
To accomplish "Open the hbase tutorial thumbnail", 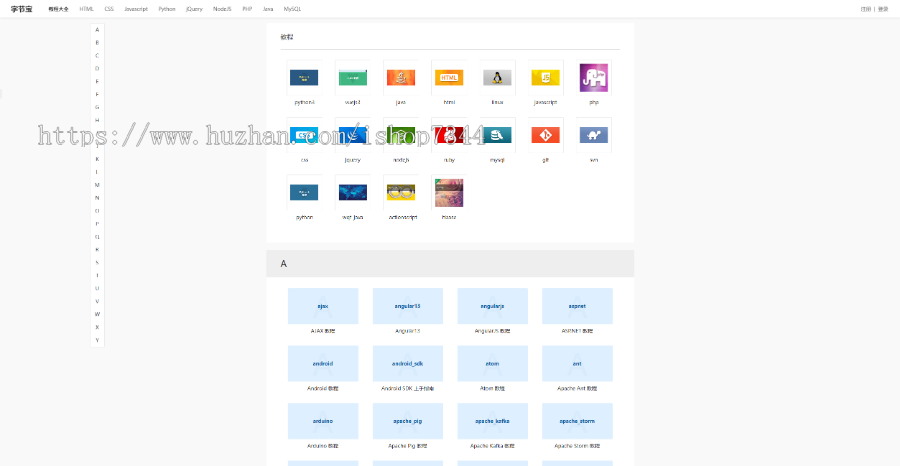I will [x=449, y=192].
